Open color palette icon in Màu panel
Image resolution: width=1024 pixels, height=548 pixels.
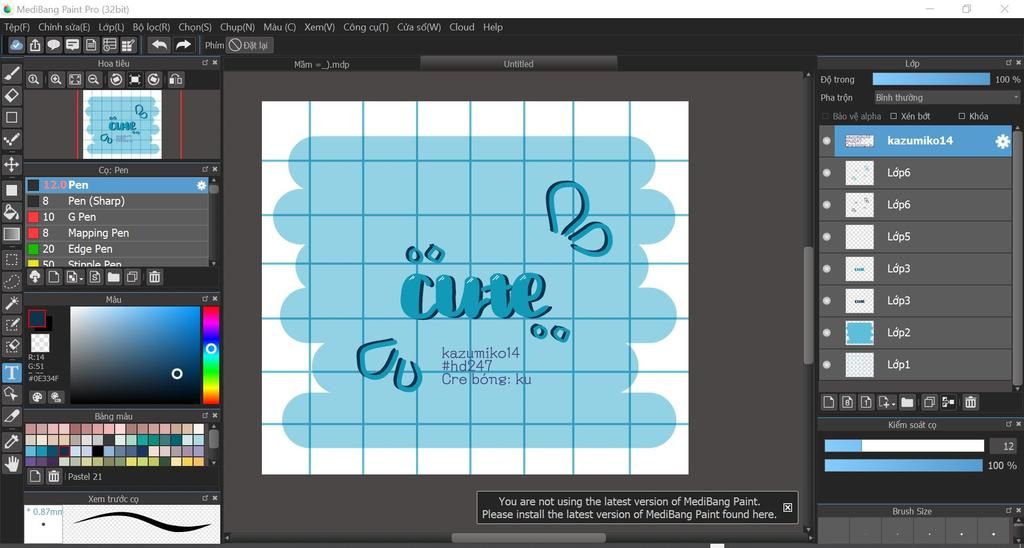[x=37, y=396]
